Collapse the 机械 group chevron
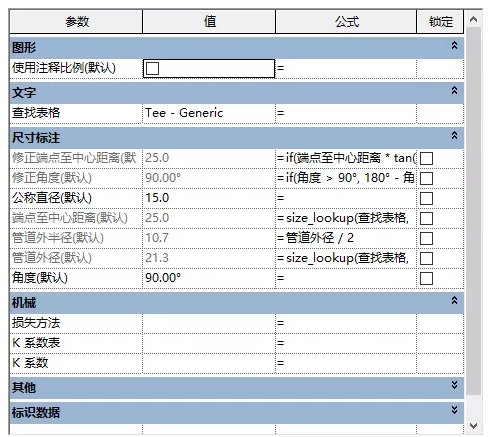Viewport: 495px width, 437px height. tap(454, 300)
